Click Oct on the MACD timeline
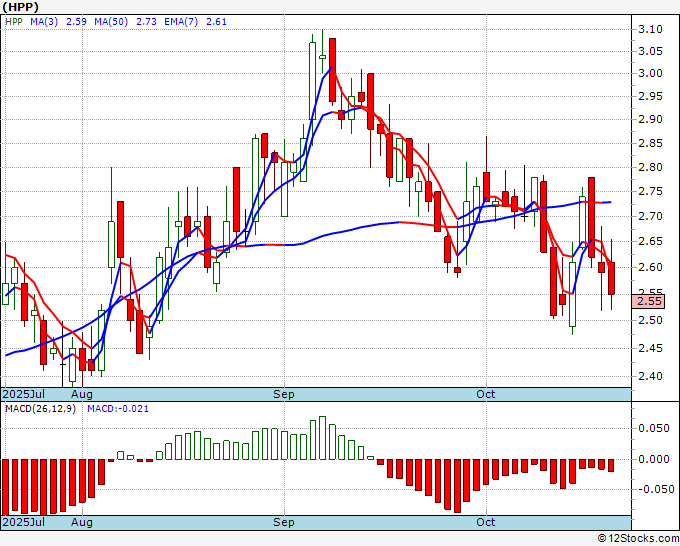 point(486,522)
